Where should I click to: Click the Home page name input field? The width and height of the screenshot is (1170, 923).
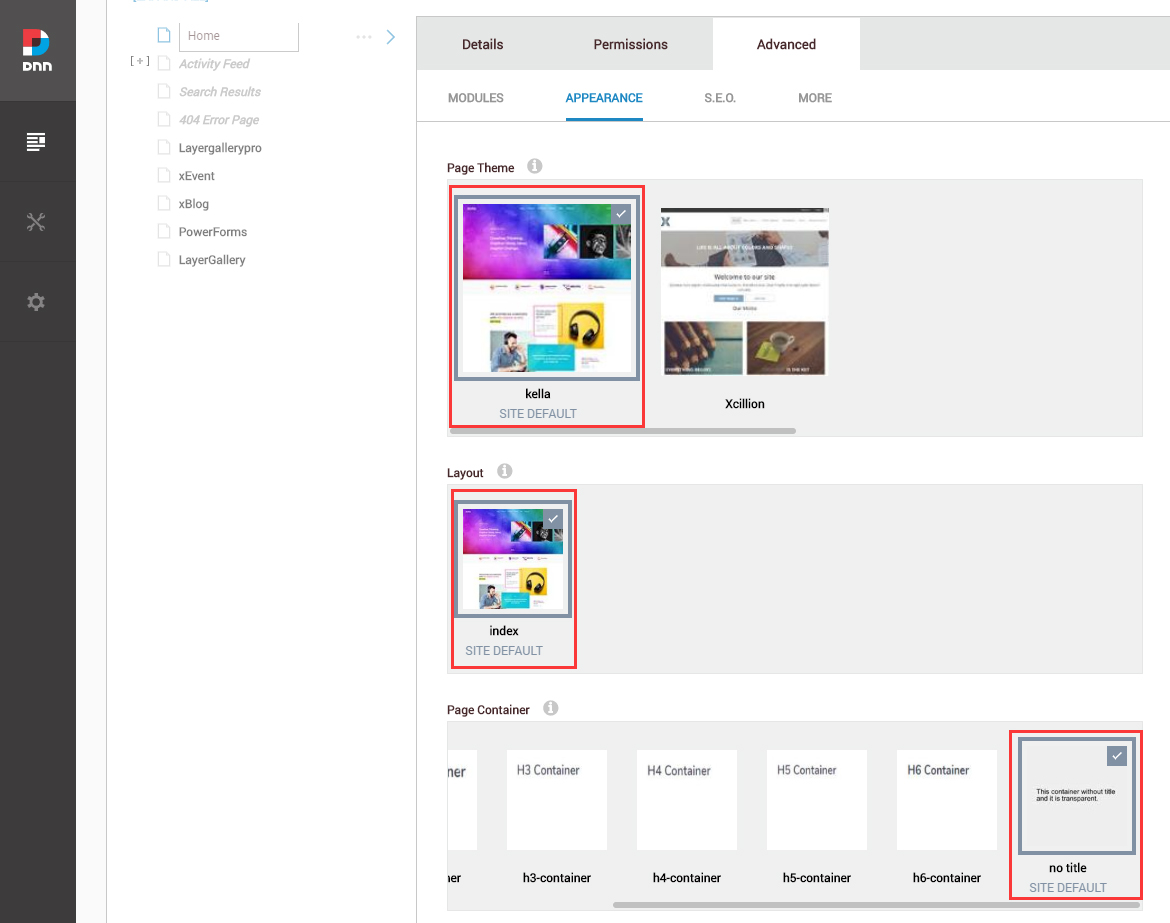[239, 36]
